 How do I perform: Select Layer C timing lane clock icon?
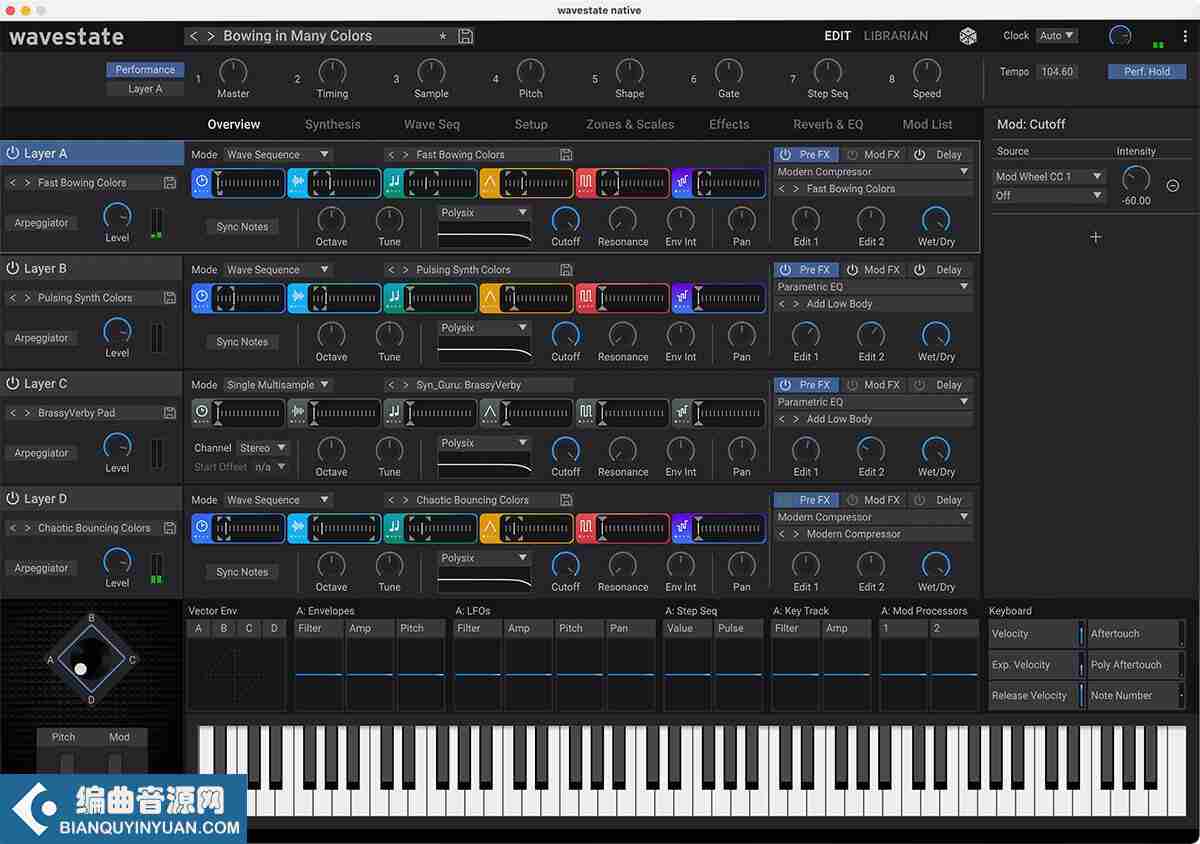pyautogui.click(x=202, y=413)
